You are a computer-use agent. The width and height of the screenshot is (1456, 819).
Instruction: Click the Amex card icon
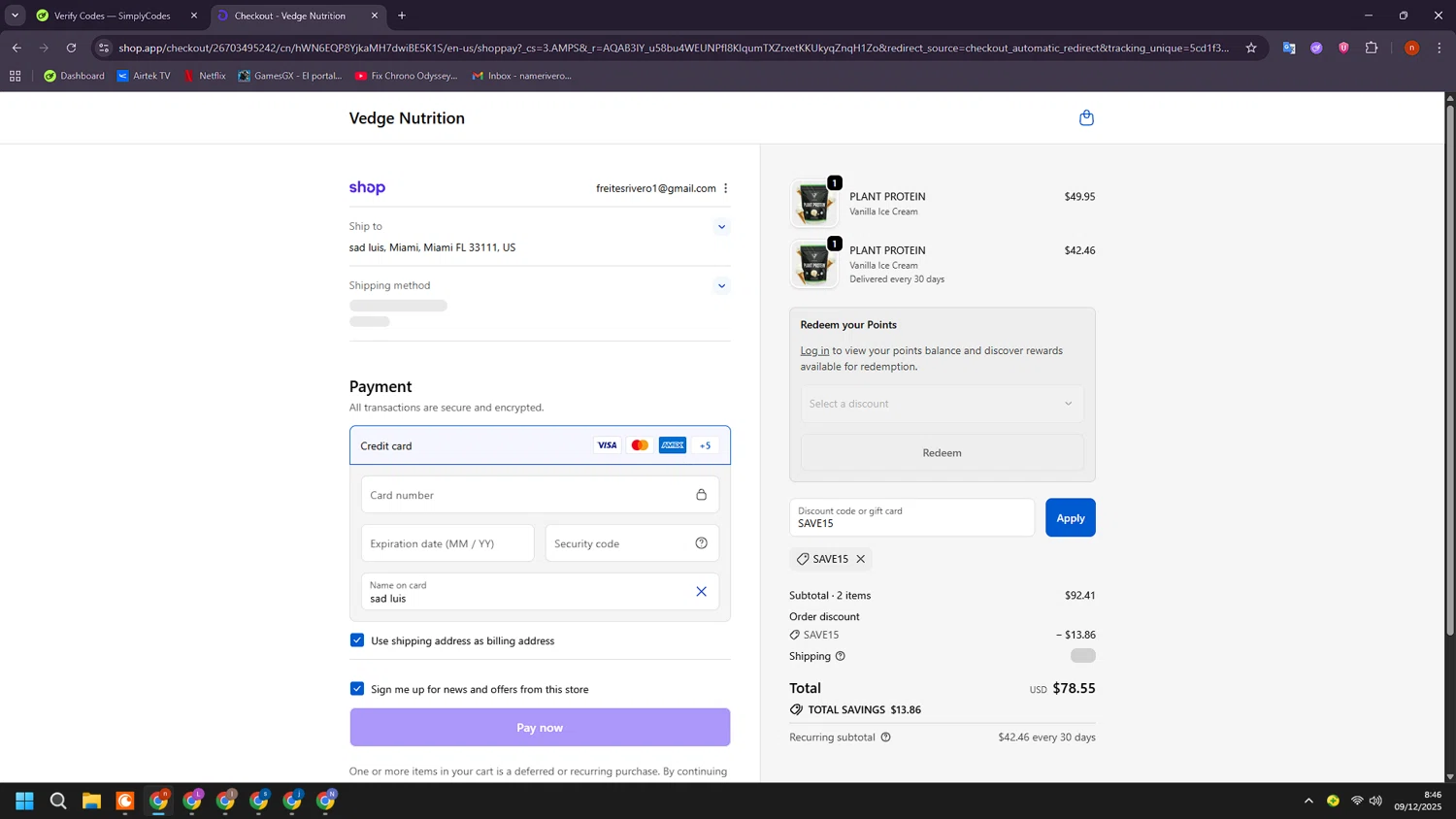tap(673, 445)
